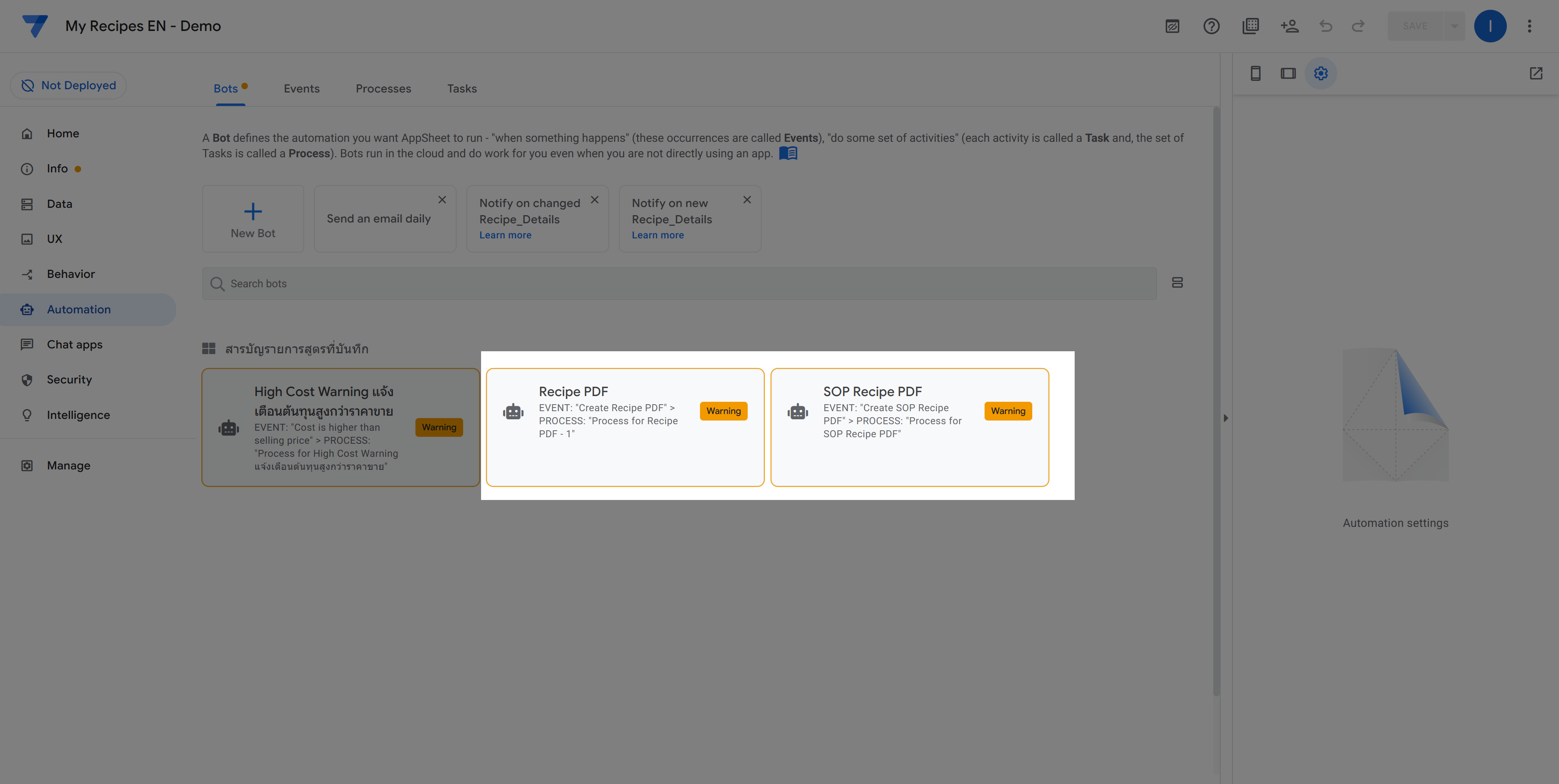The height and width of the screenshot is (784, 1559).
Task: Click the main panel vertical scrollbar
Action: click(x=1217, y=402)
